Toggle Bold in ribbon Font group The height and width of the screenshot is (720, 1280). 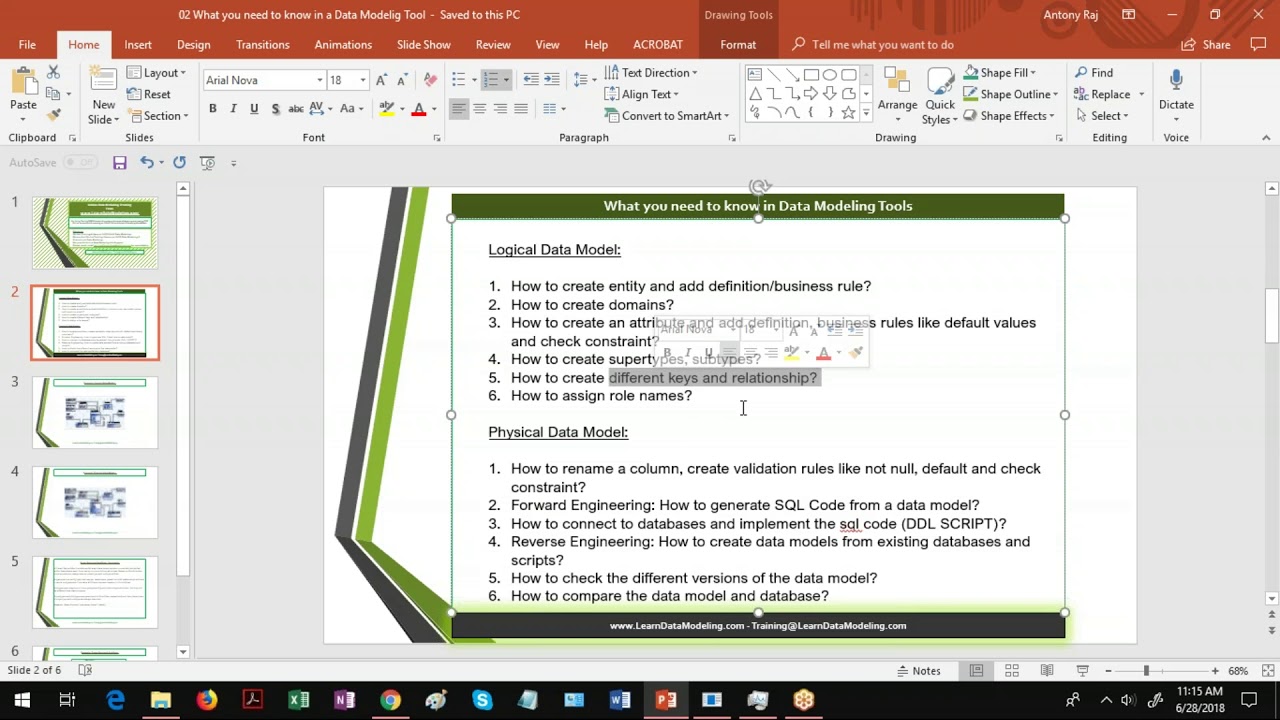pyautogui.click(x=212, y=108)
